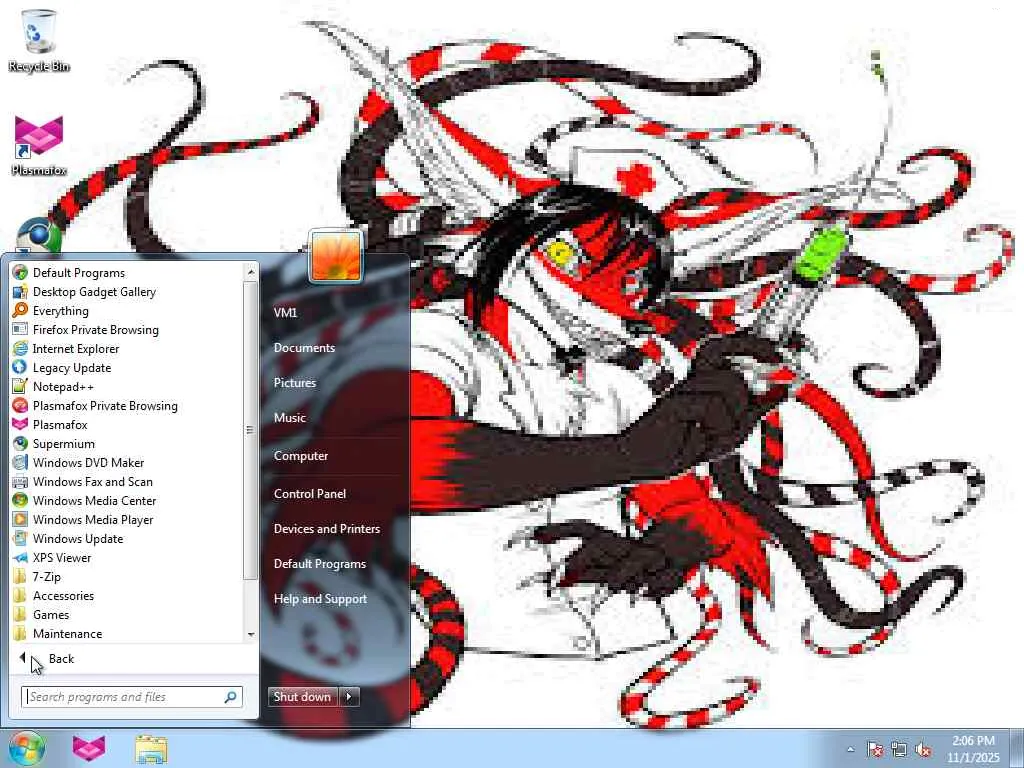The image size is (1024, 768).
Task: Open Plasmafox Private Browsing icon
Action: (x=20, y=405)
